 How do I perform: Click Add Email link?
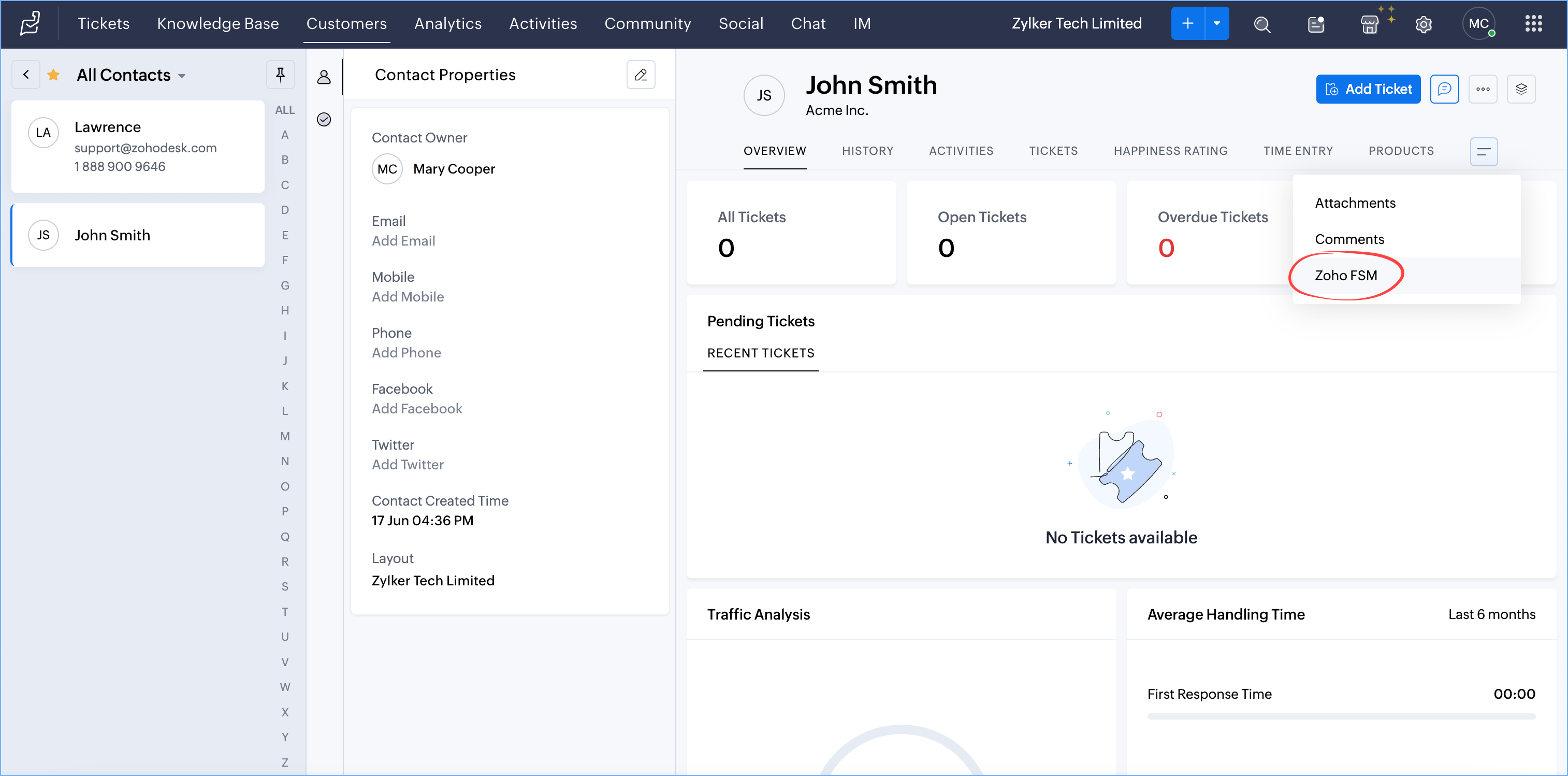403,240
